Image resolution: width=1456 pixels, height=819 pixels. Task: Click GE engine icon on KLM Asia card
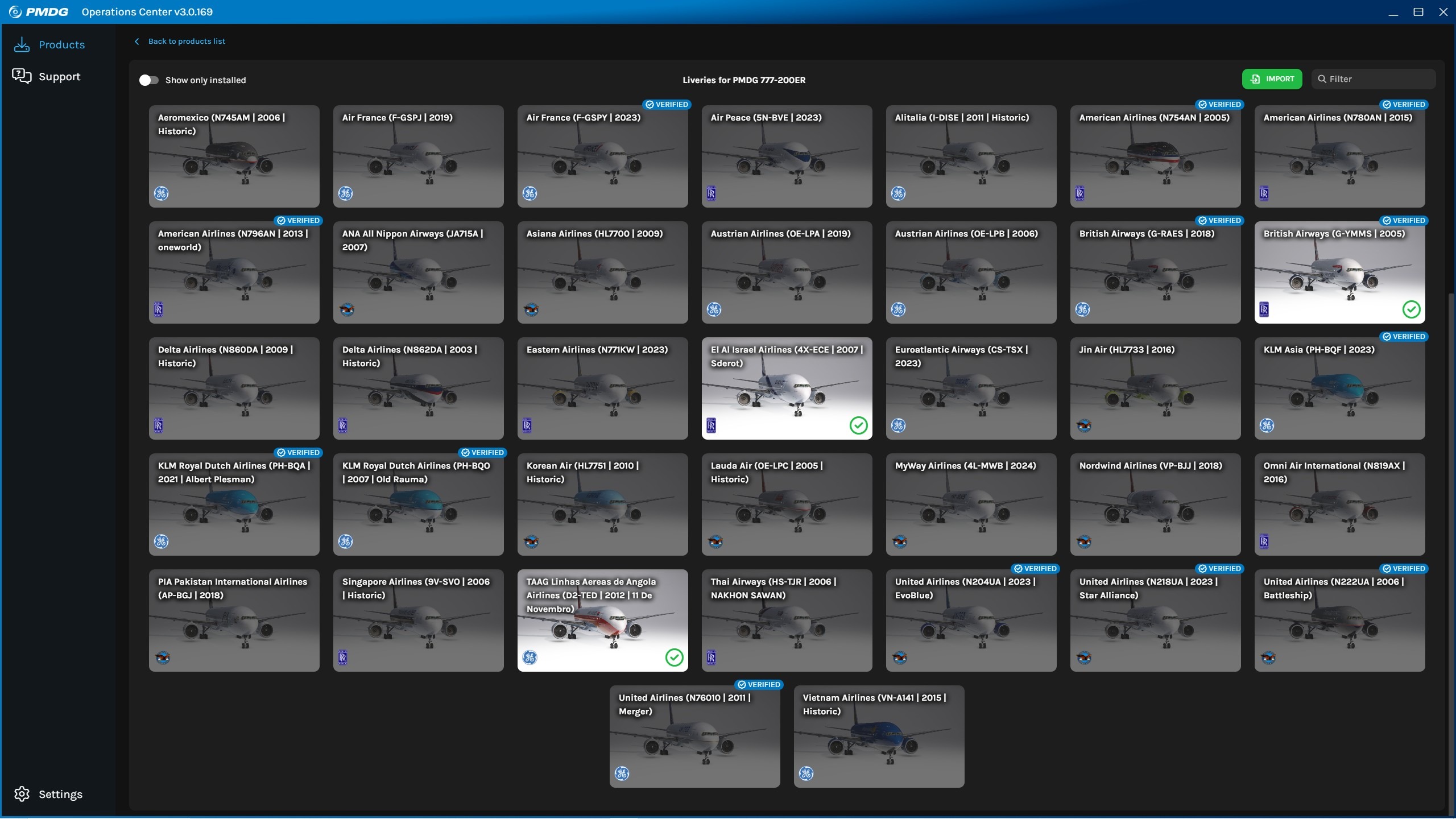pyautogui.click(x=1267, y=425)
